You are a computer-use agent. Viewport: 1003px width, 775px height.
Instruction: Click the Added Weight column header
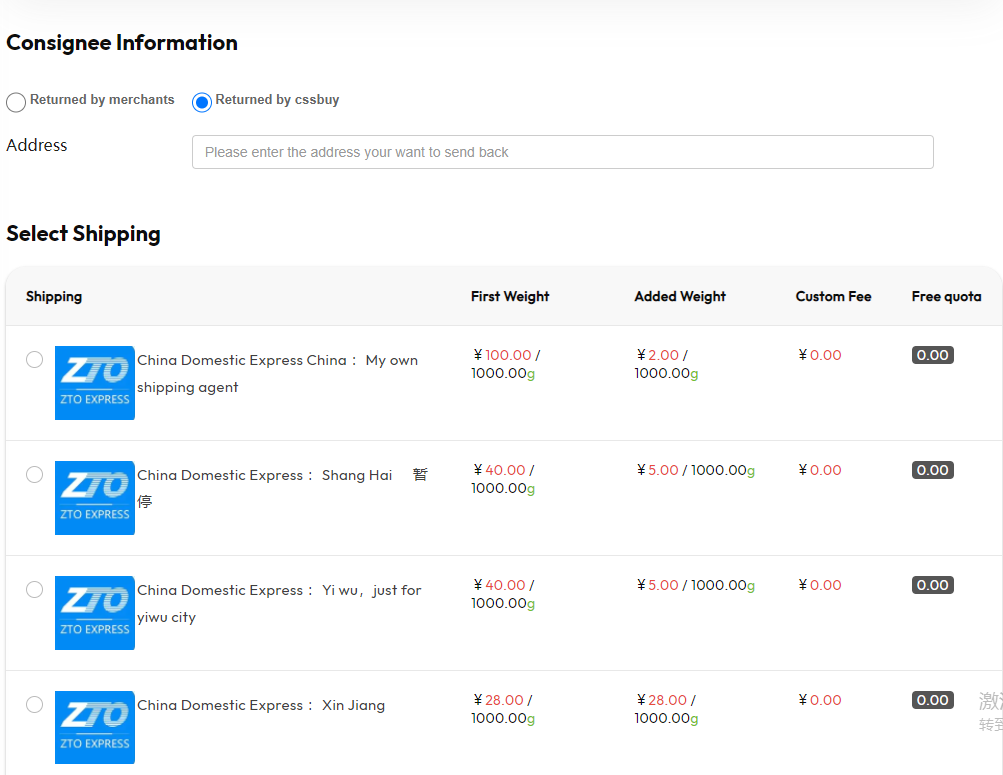click(680, 297)
